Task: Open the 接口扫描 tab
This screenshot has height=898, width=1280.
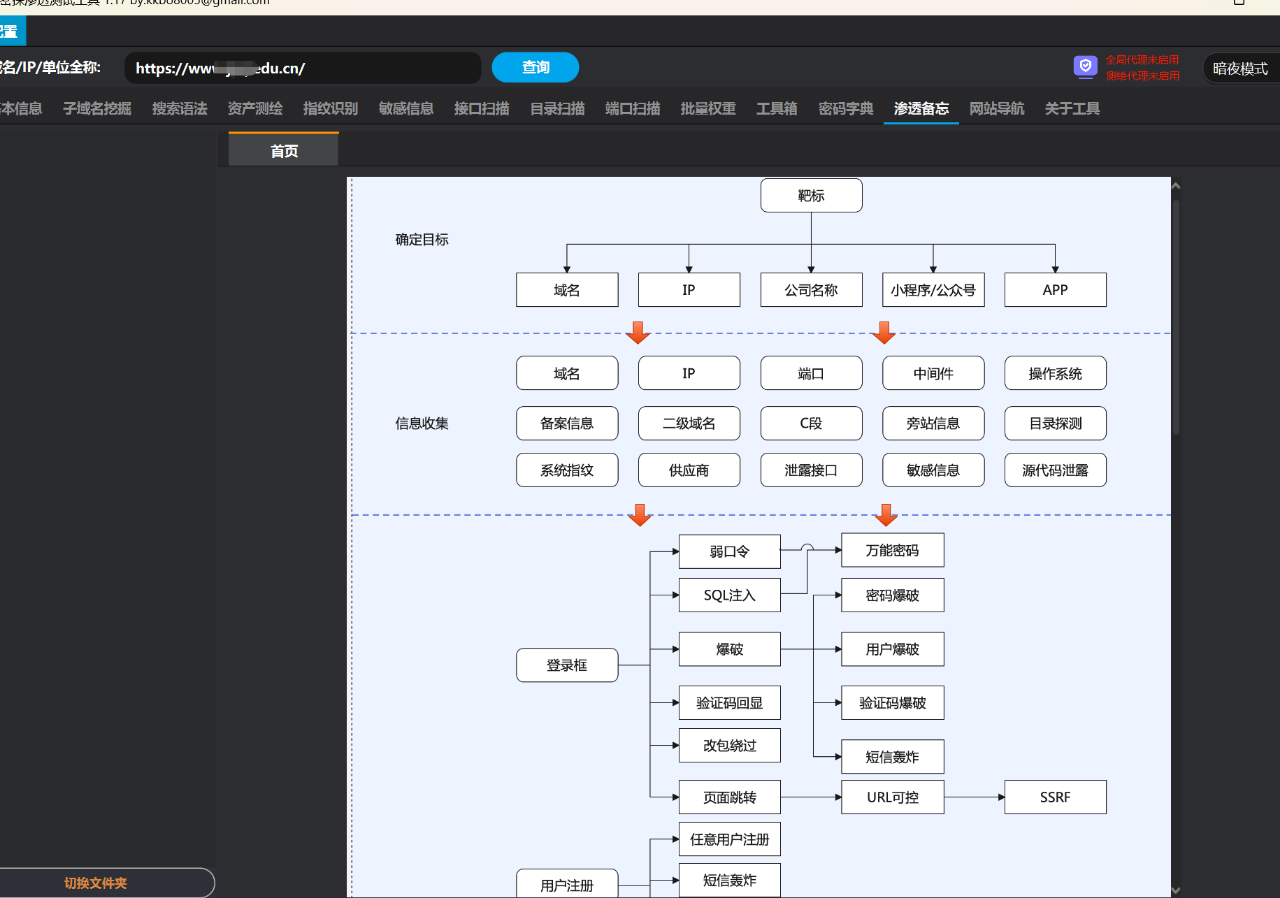Action: pos(481,108)
